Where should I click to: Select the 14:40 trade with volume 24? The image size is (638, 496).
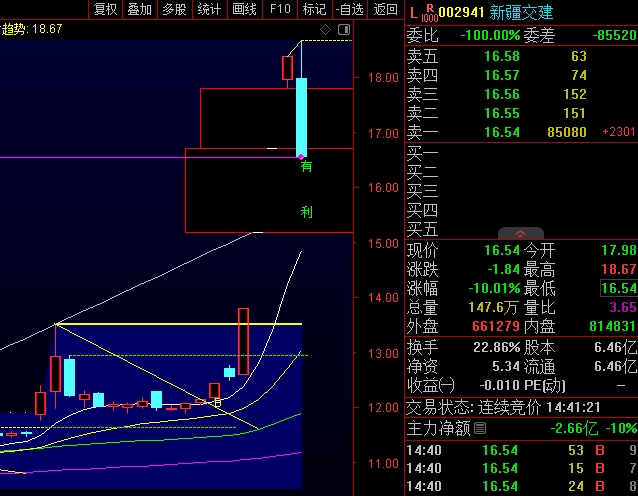click(x=521, y=486)
